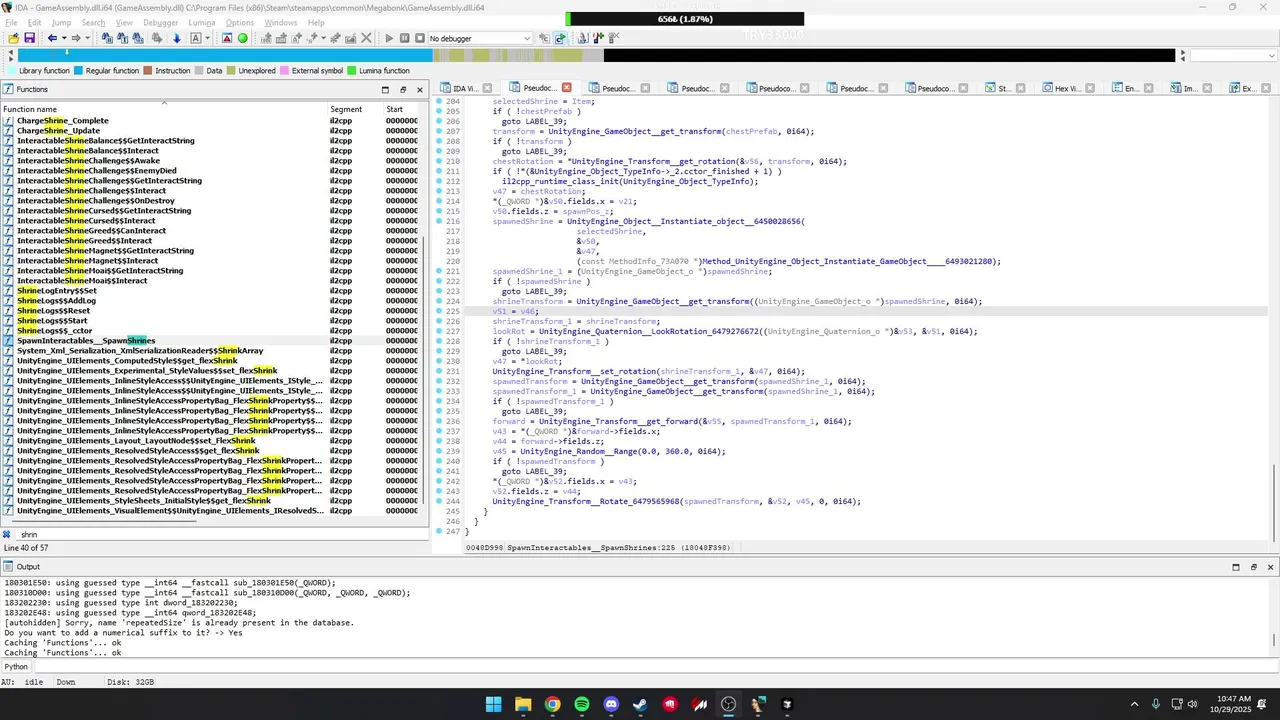
Task: Pause process with the pause icon
Action: 405,38
